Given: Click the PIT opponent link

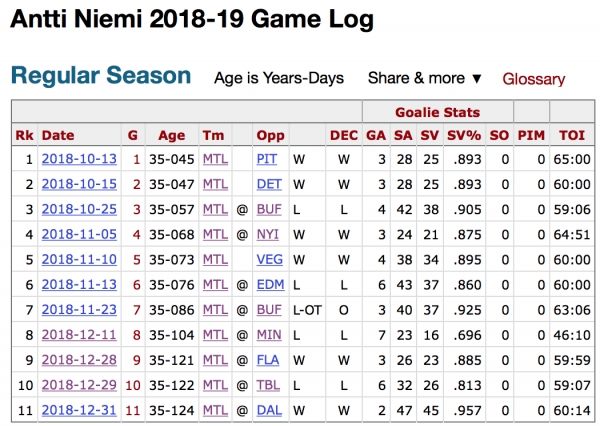Looking at the screenshot, I should pos(267,159).
